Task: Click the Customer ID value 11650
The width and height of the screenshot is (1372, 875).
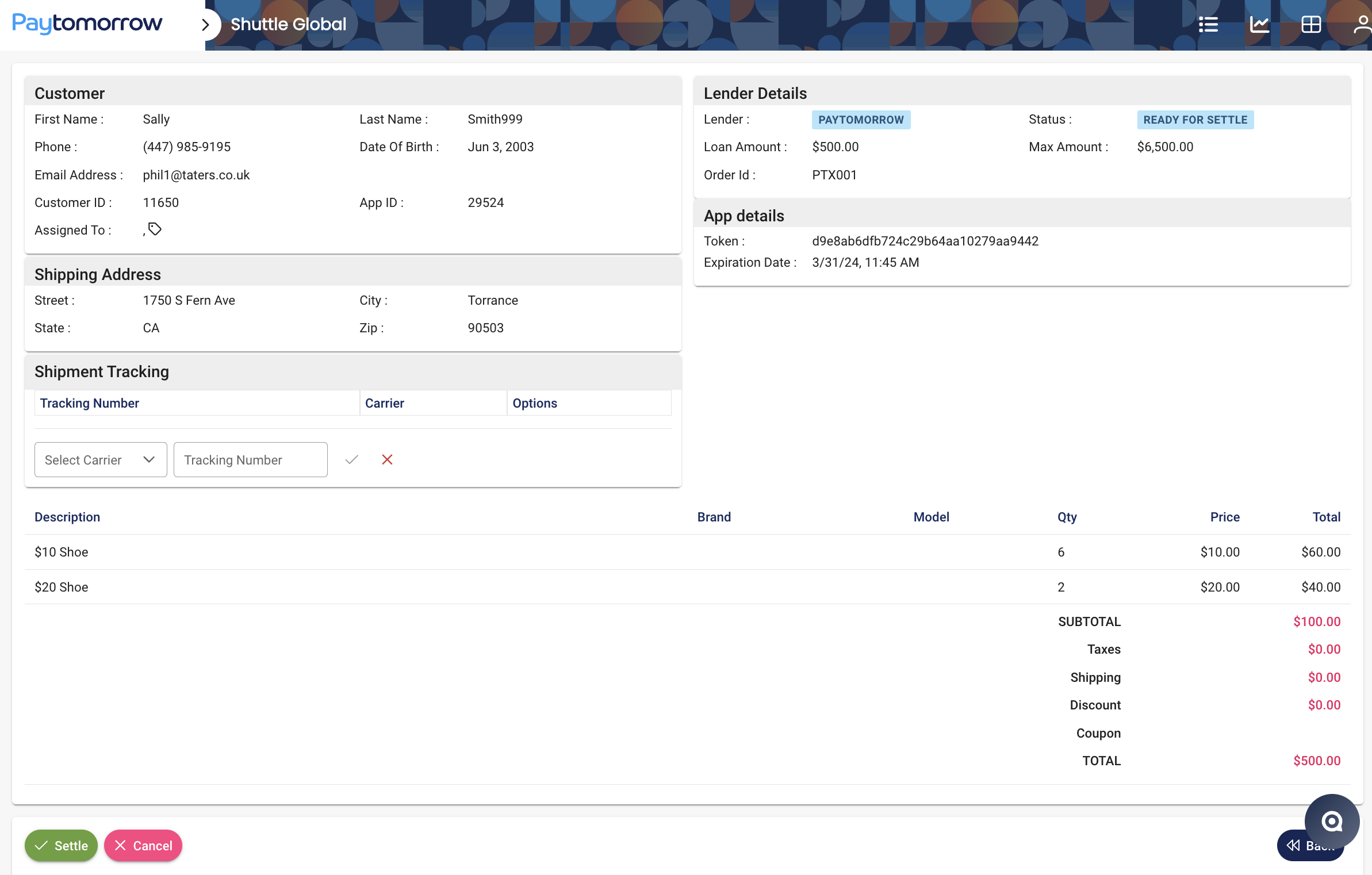Action: pyautogui.click(x=161, y=202)
